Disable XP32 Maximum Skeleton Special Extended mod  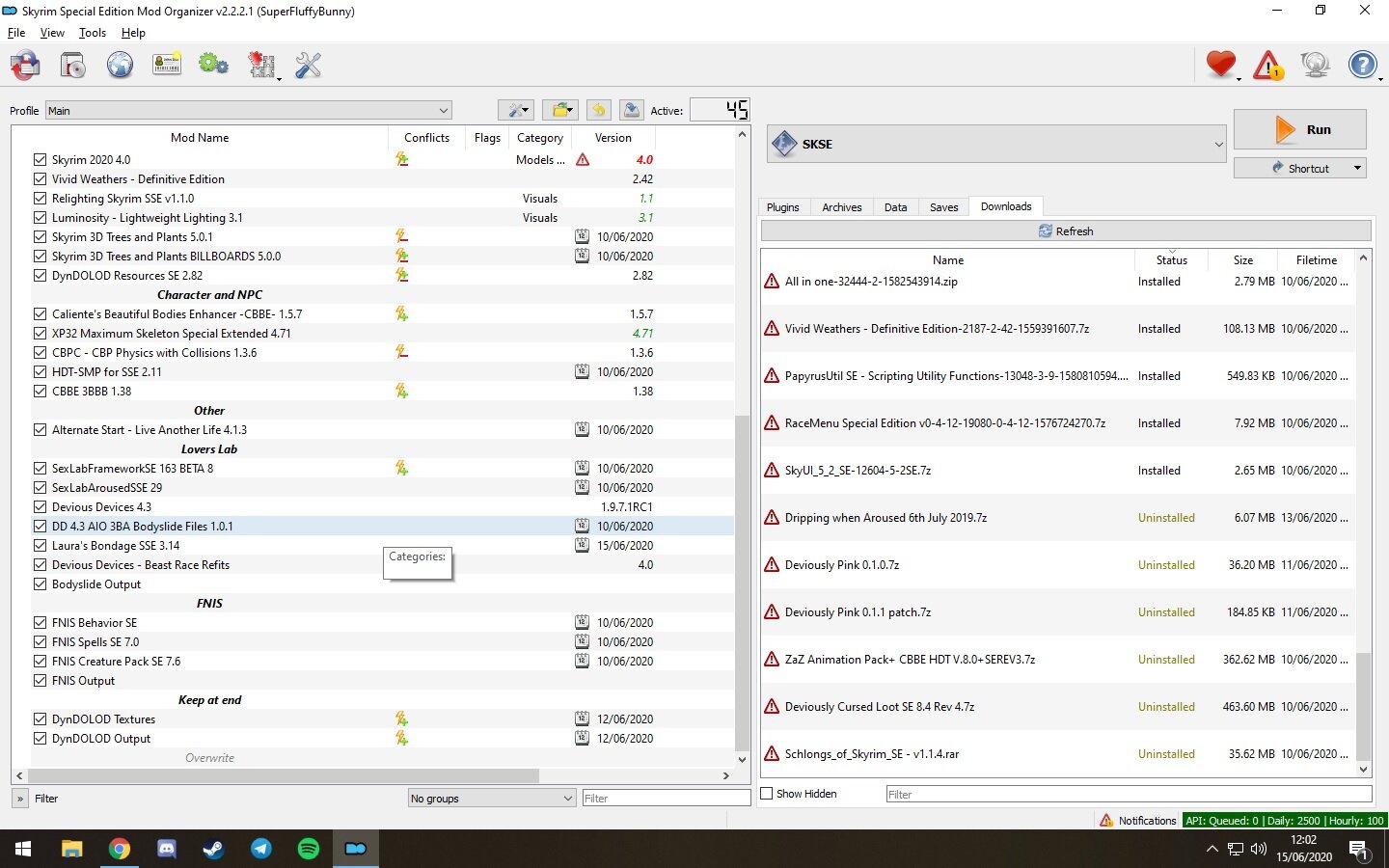pyautogui.click(x=40, y=334)
